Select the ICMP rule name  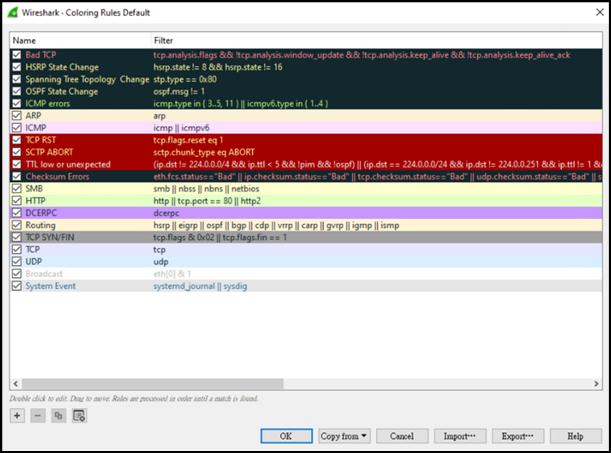36,128
